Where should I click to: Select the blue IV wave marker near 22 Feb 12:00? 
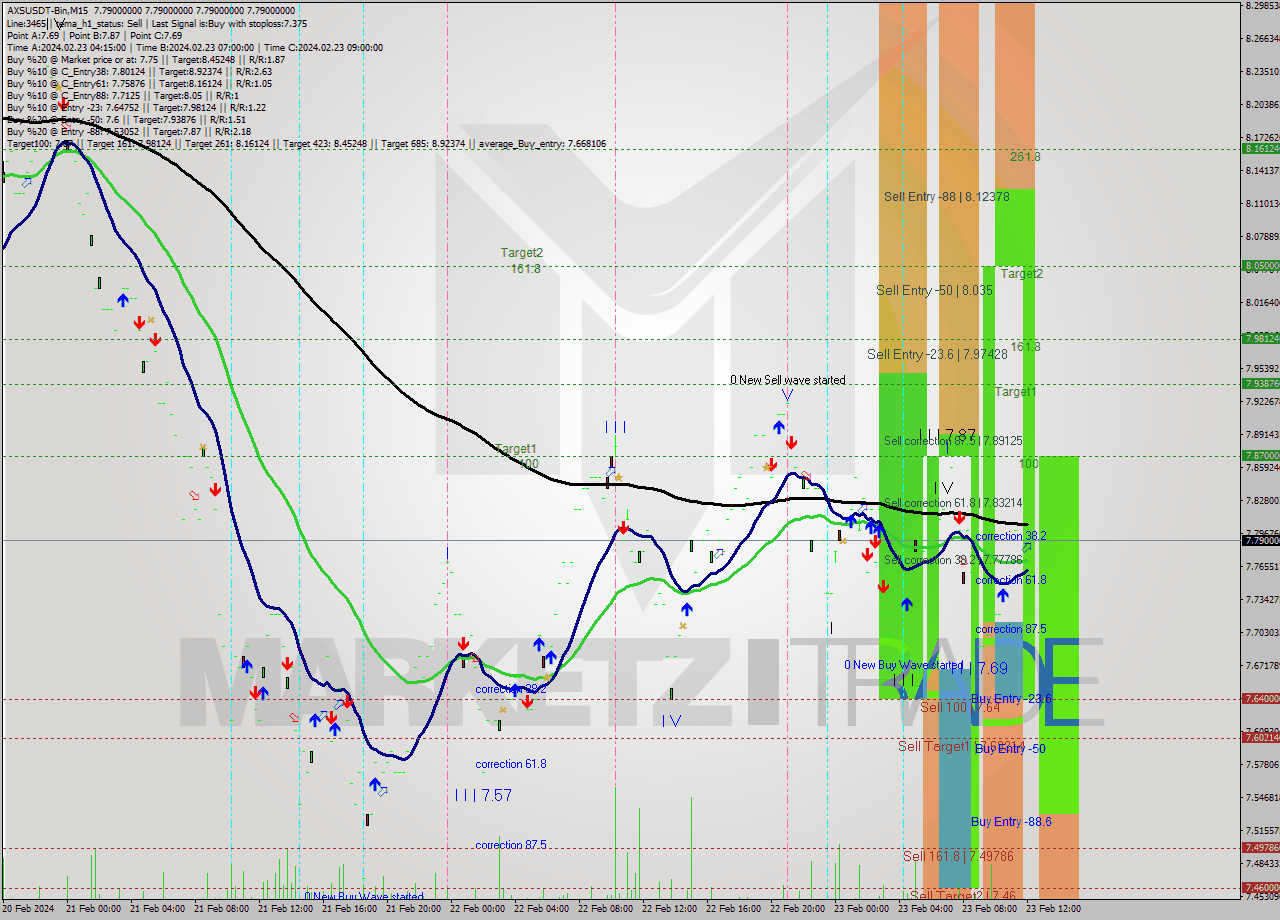pyautogui.click(x=671, y=720)
